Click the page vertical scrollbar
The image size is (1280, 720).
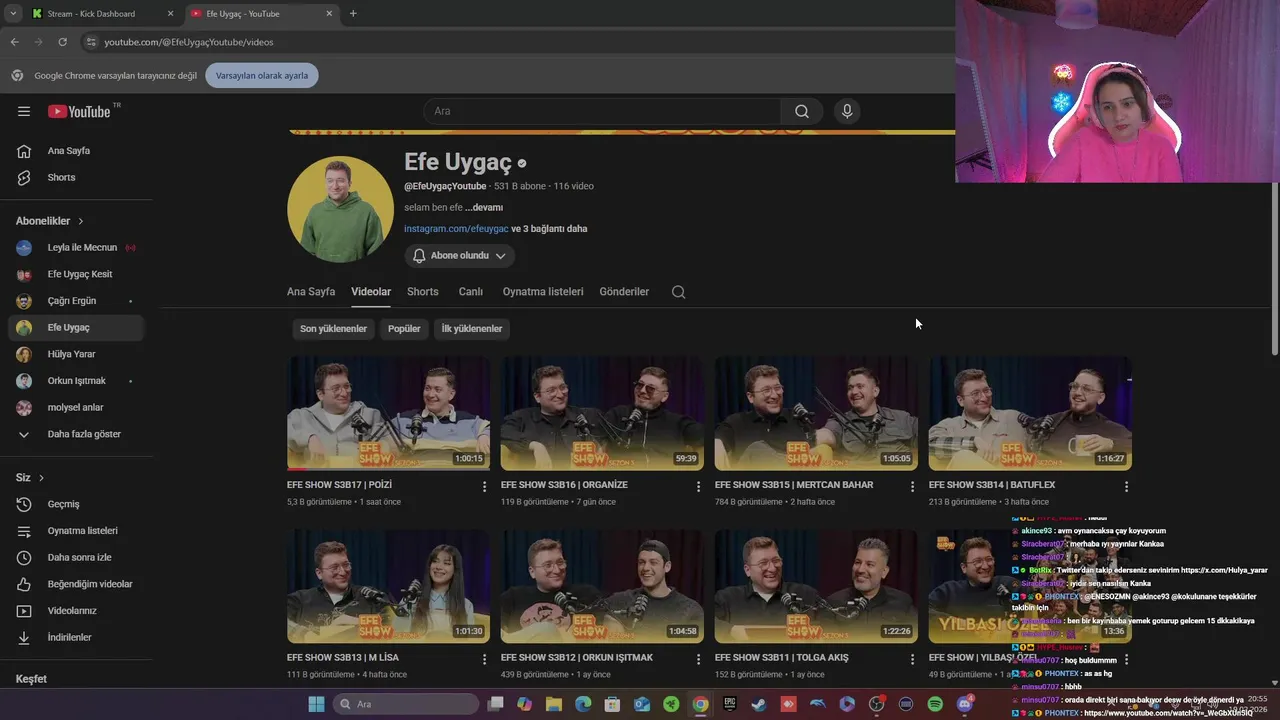tap(1275, 268)
